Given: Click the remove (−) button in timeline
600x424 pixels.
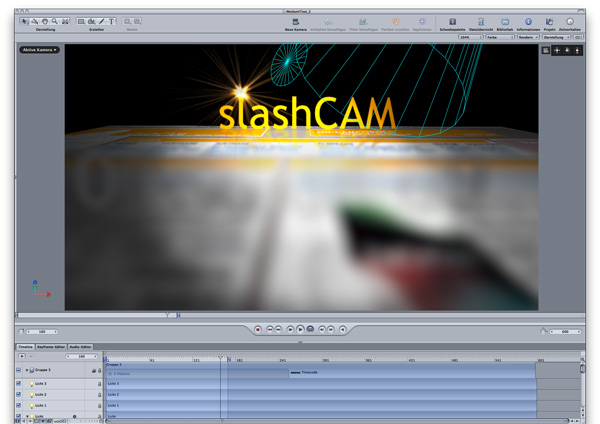Looking at the screenshot, I should 31,356.
